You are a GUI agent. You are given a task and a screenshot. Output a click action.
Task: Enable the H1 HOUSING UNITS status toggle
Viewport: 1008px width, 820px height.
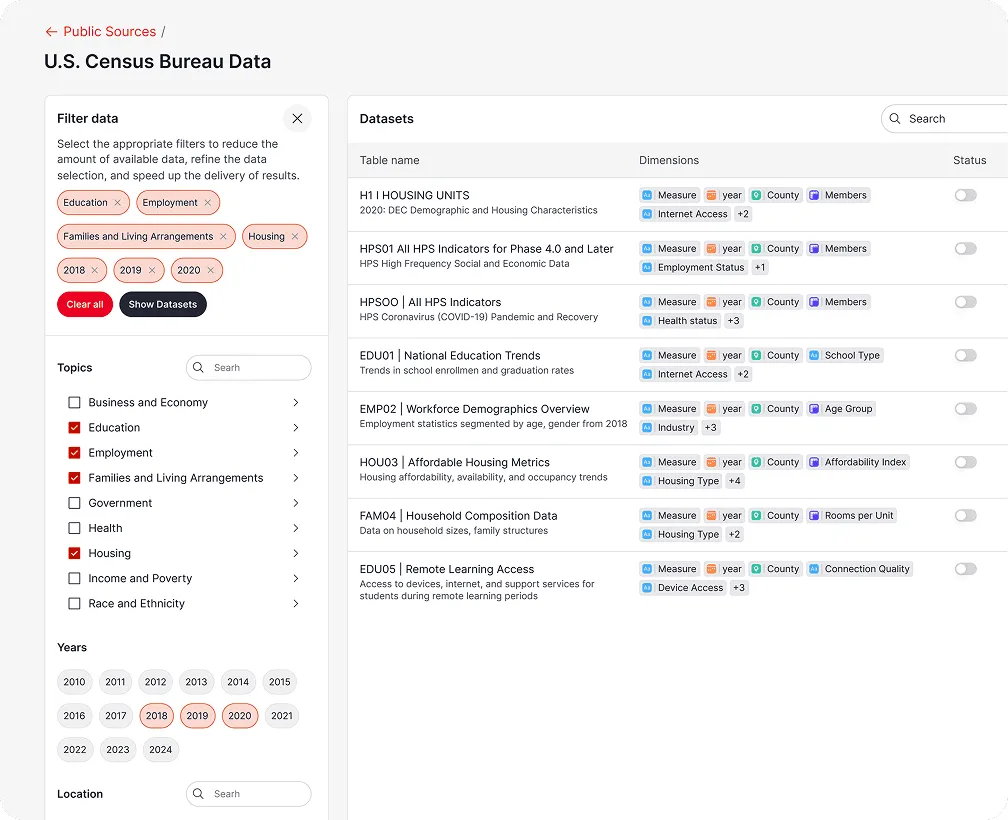966,195
